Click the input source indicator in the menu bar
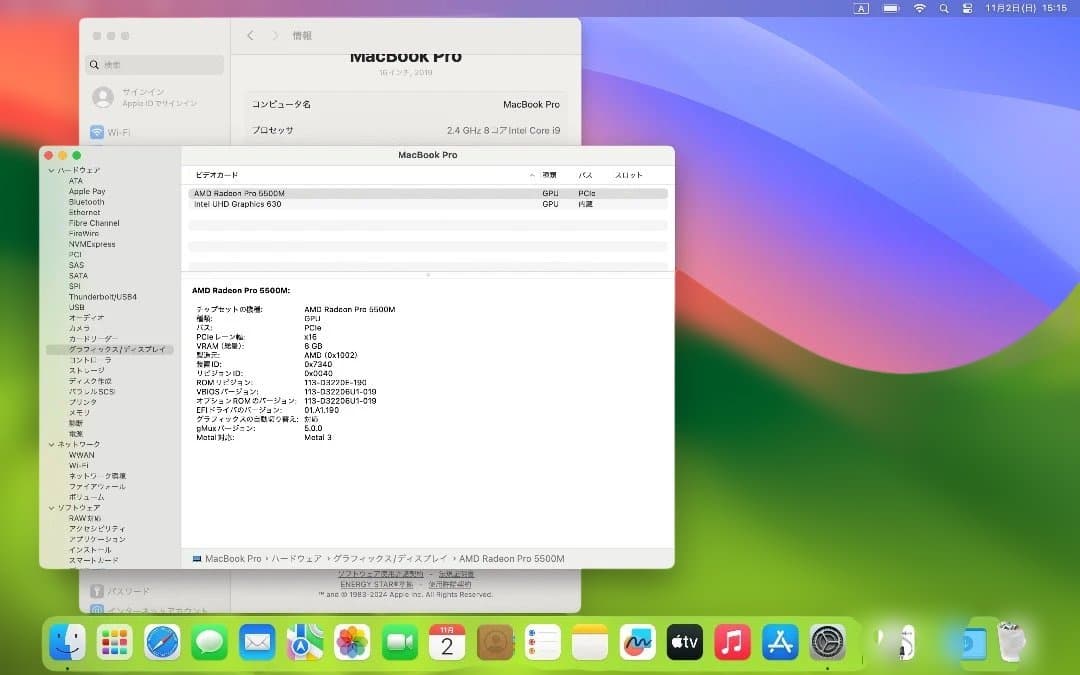The width and height of the screenshot is (1080, 675). click(861, 8)
